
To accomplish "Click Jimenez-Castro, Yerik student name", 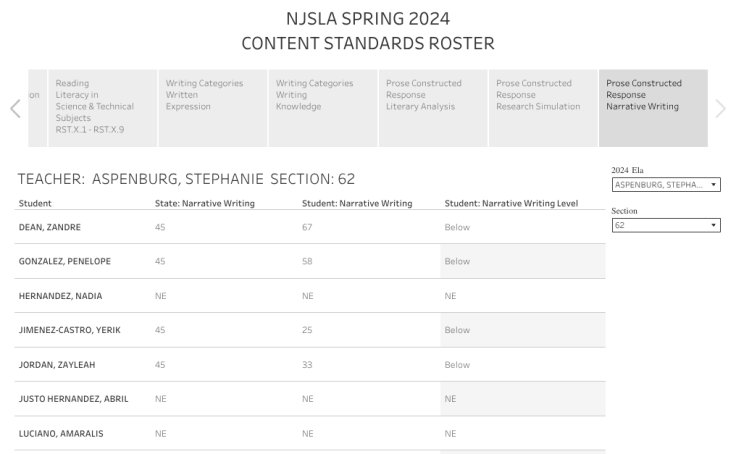I will (70, 330).
